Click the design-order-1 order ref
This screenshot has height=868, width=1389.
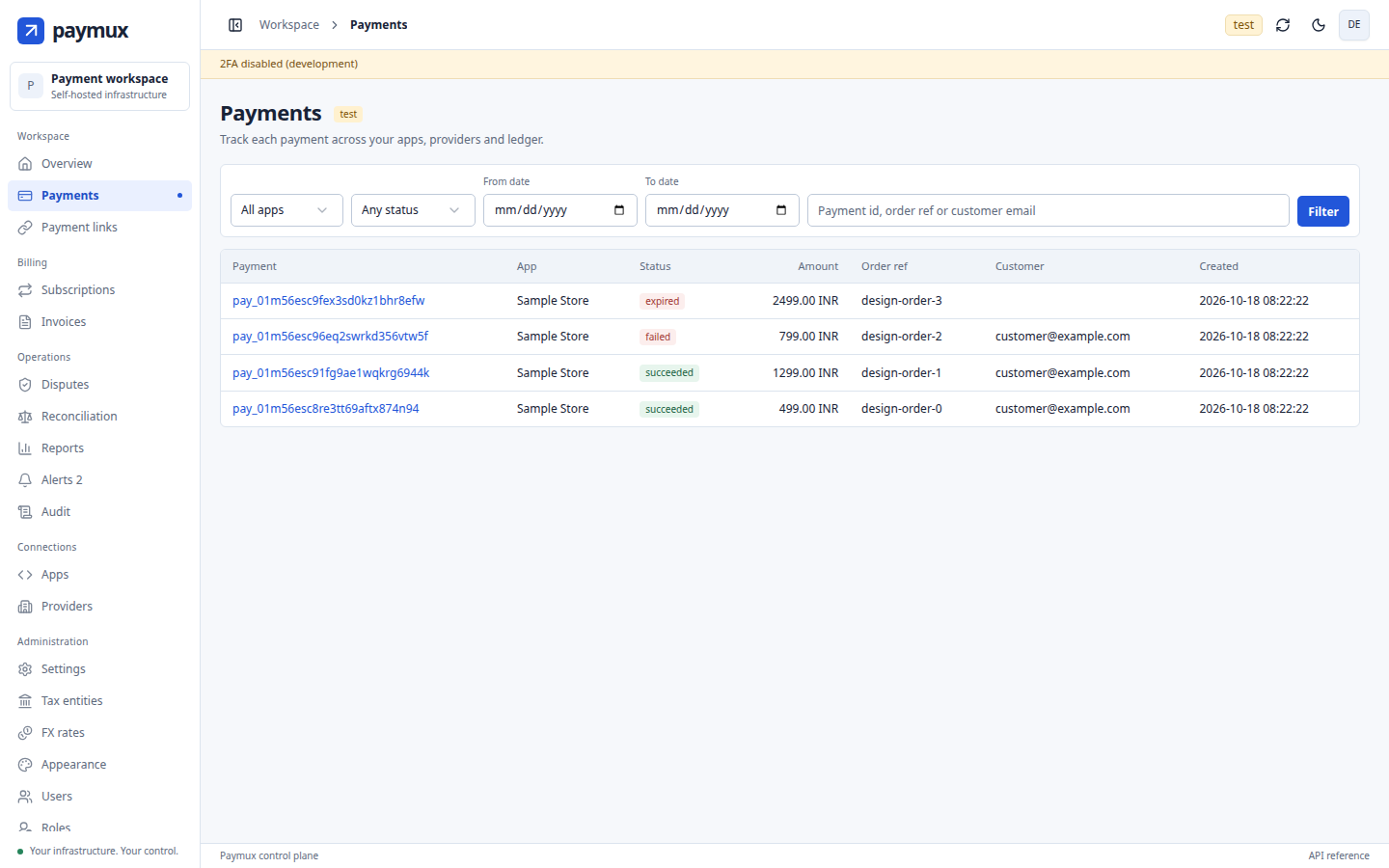(x=902, y=373)
